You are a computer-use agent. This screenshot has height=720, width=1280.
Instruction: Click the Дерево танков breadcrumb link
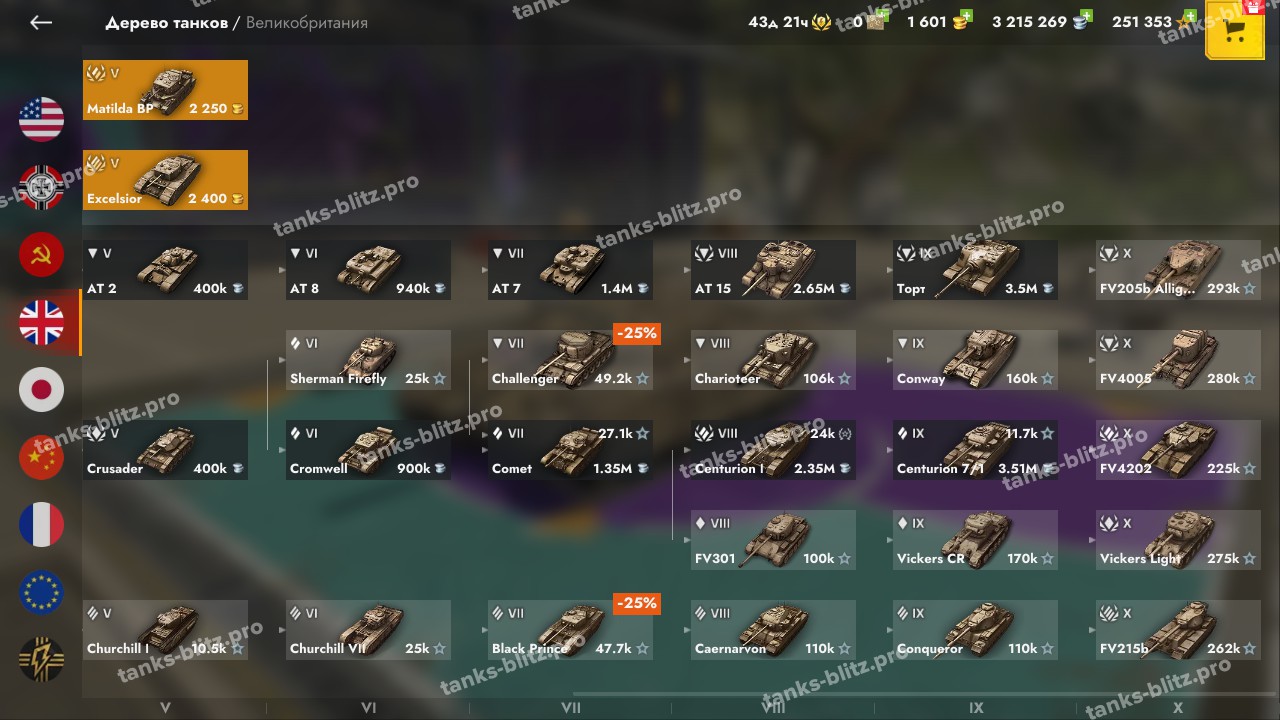tap(166, 22)
